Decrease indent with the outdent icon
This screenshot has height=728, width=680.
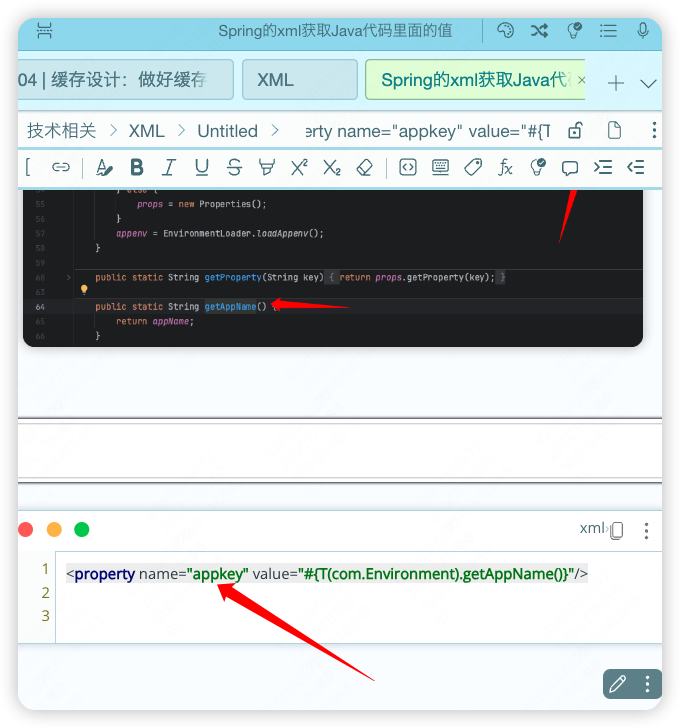(635, 167)
